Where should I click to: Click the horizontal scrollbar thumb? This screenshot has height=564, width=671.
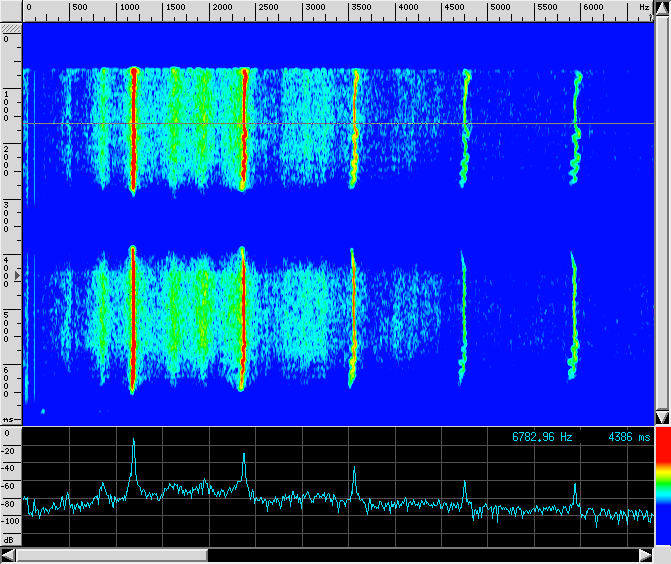112,555
